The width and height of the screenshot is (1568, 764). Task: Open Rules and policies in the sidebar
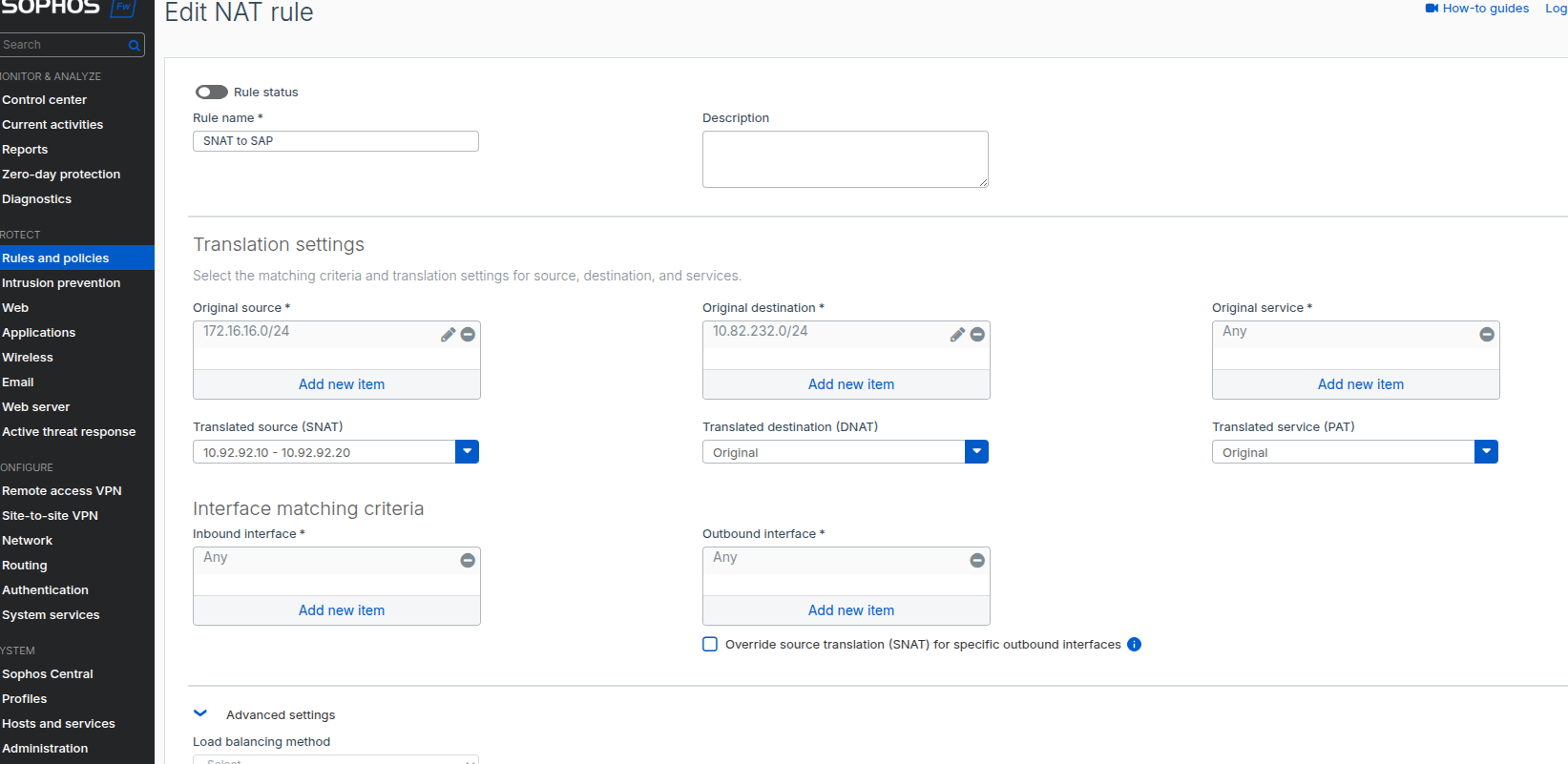point(55,258)
